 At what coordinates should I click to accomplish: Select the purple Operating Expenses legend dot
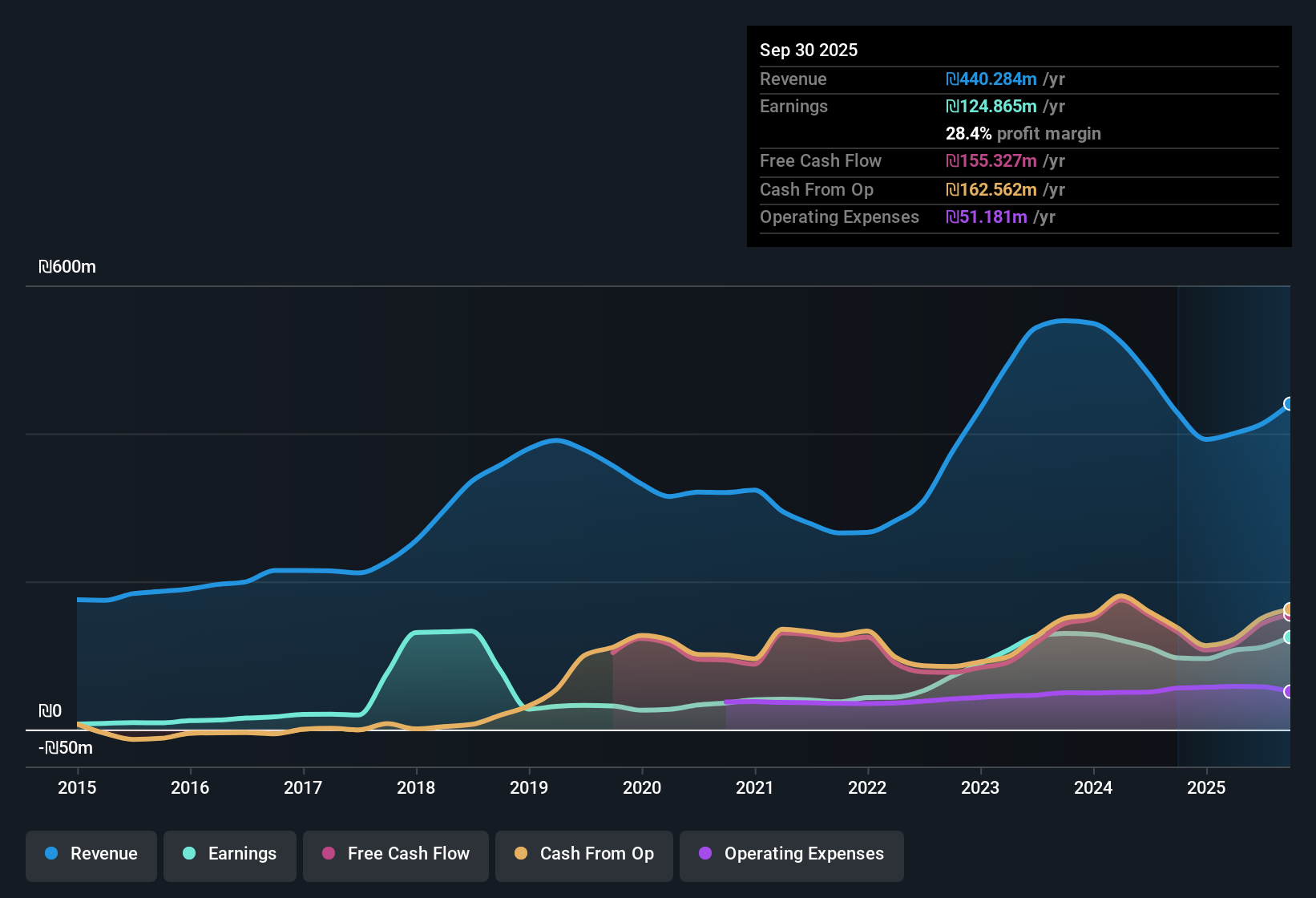pyautogui.click(x=704, y=854)
